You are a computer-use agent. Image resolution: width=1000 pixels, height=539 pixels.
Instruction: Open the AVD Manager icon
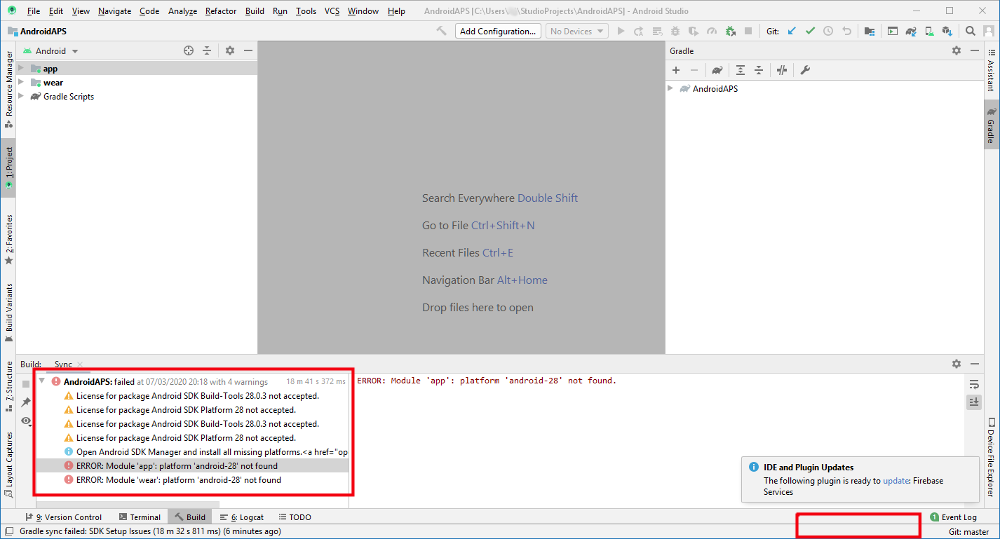click(929, 31)
